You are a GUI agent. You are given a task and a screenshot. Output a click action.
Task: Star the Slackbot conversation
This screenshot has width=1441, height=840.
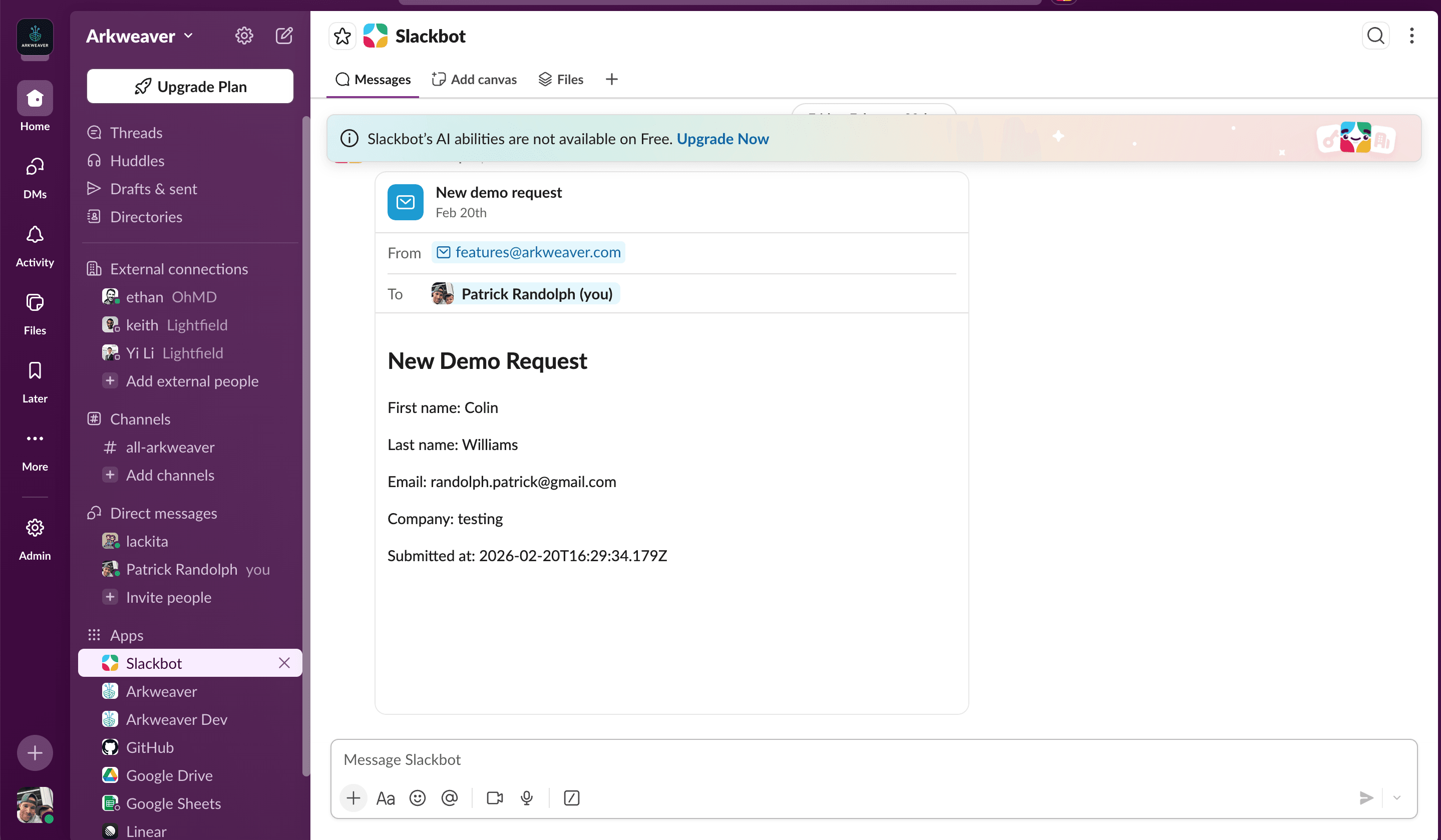pyautogui.click(x=342, y=36)
